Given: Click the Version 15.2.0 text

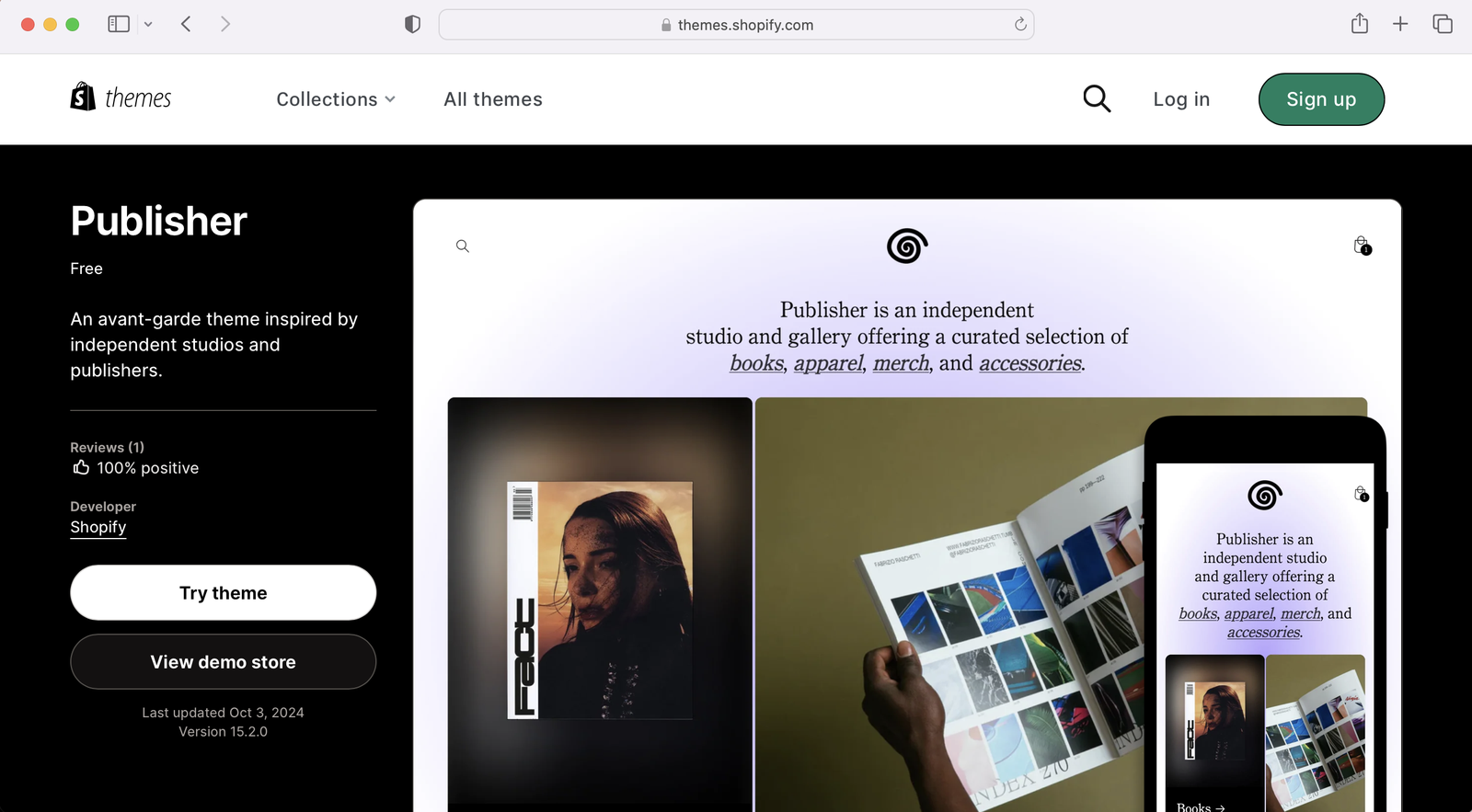Looking at the screenshot, I should coord(223,732).
